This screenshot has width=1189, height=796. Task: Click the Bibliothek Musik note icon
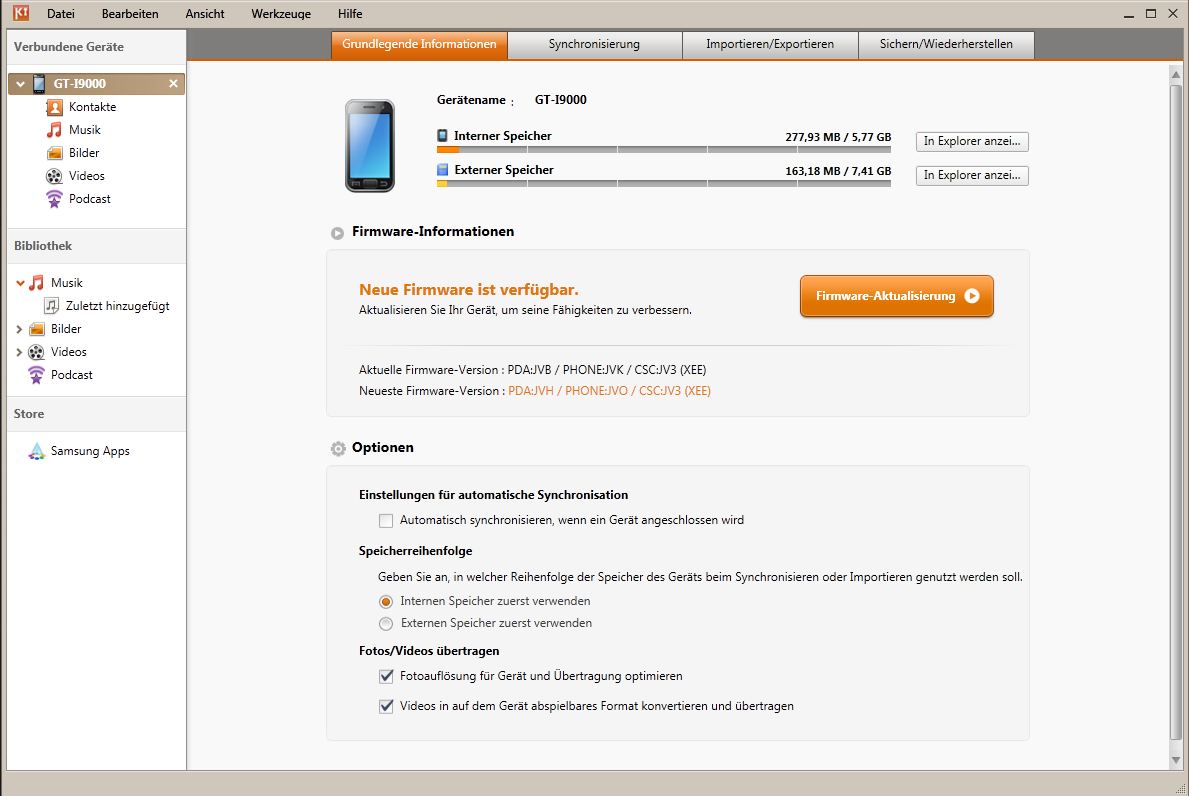click(36, 283)
